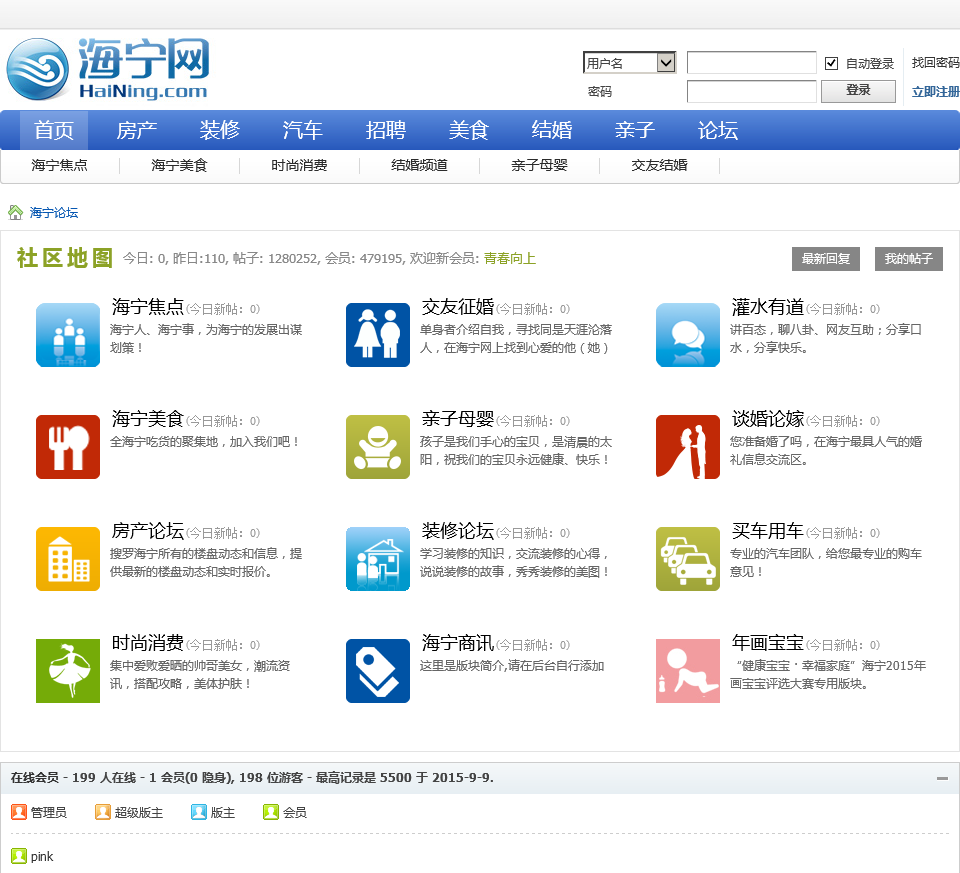The height and width of the screenshot is (873, 960).
Task: Click the home icon beside 海宁论坛 breadcrumb
Action: pos(16,213)
